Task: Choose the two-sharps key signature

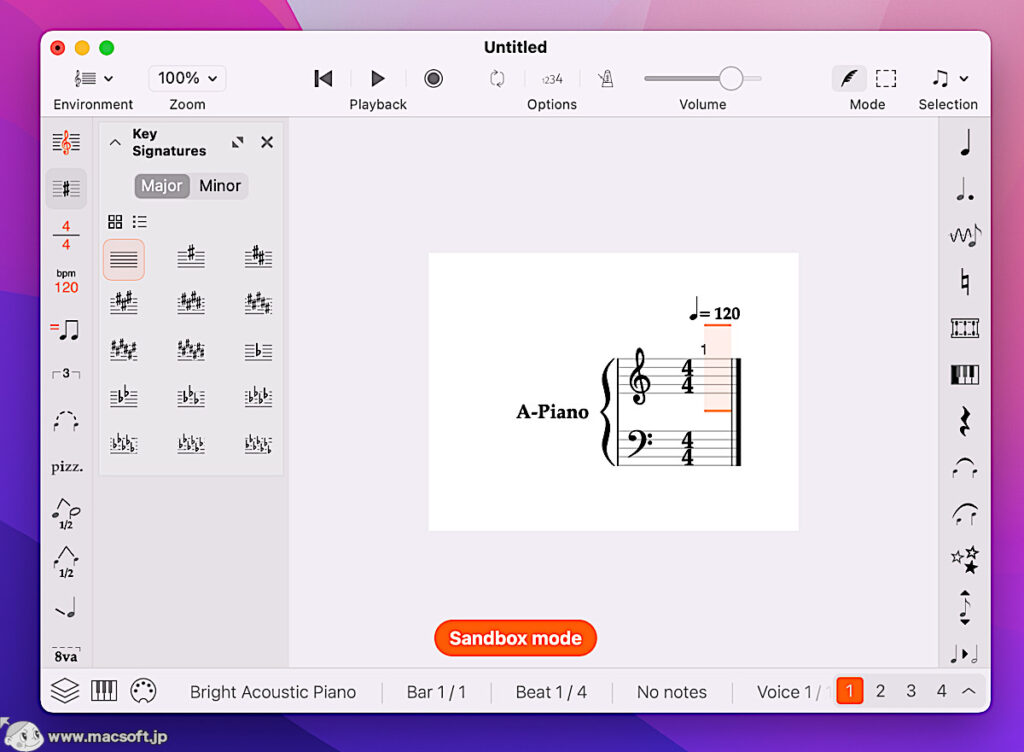Action: pos(258,257)
